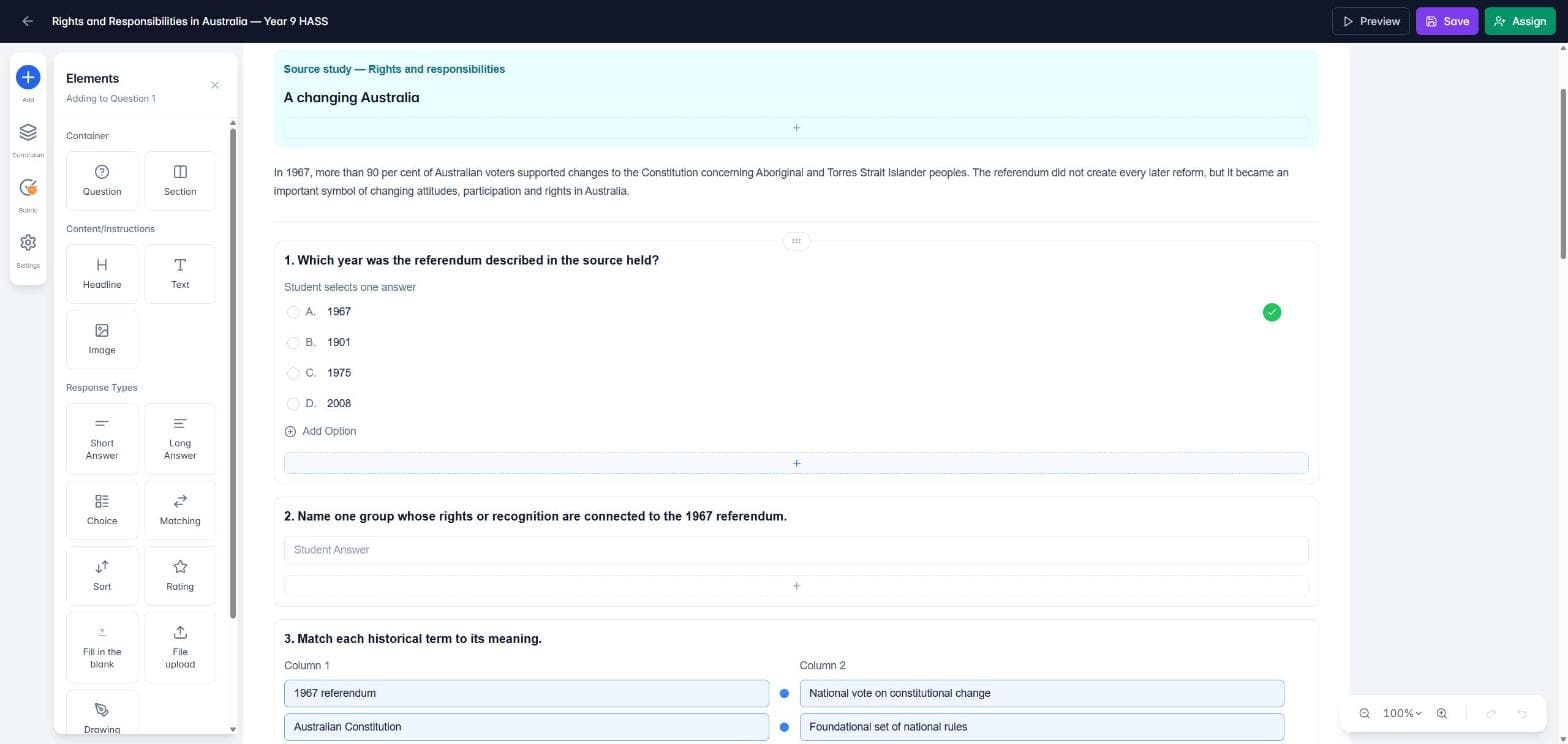Add a Section container element

(180, 181)
